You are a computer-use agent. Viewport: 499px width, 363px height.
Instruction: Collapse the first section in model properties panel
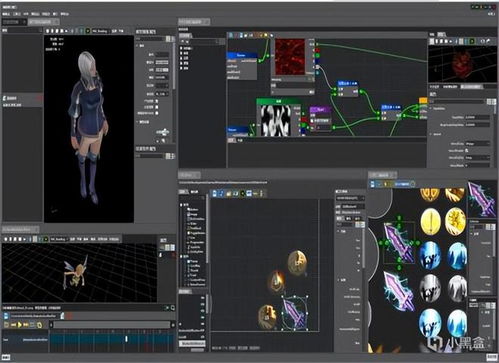pyautogui.click(x=137, y=45)
